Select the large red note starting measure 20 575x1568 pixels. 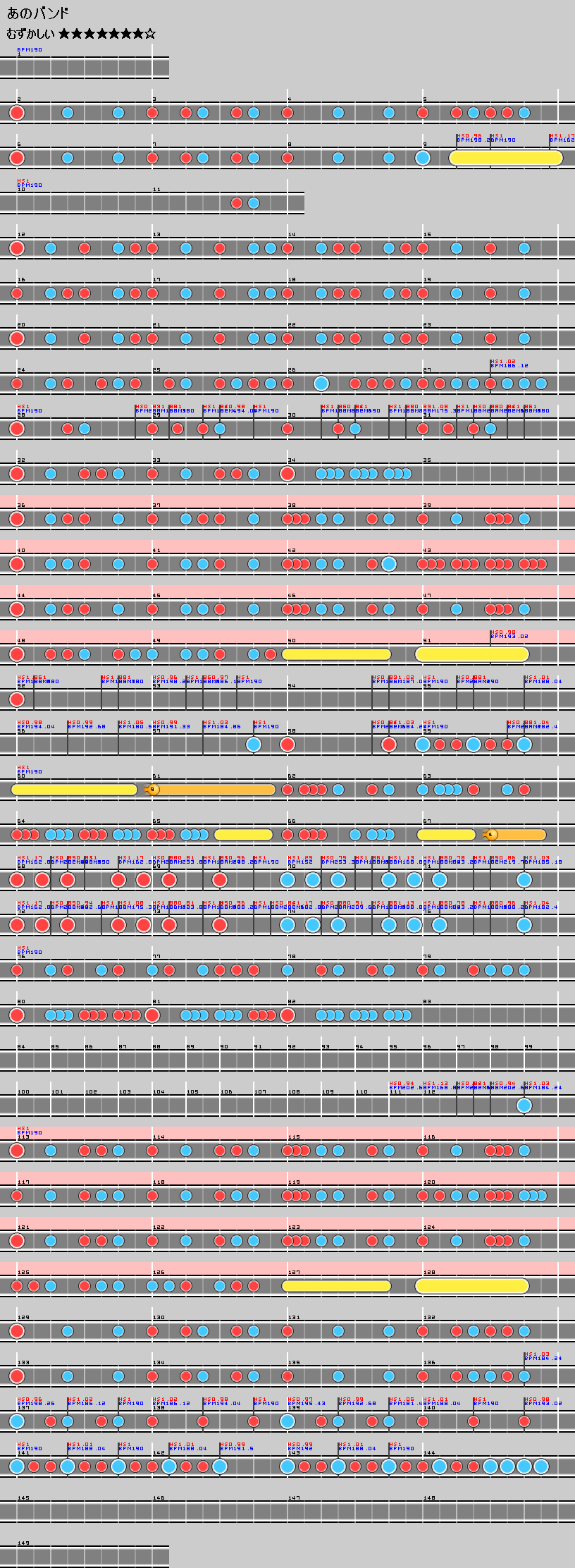17,338
